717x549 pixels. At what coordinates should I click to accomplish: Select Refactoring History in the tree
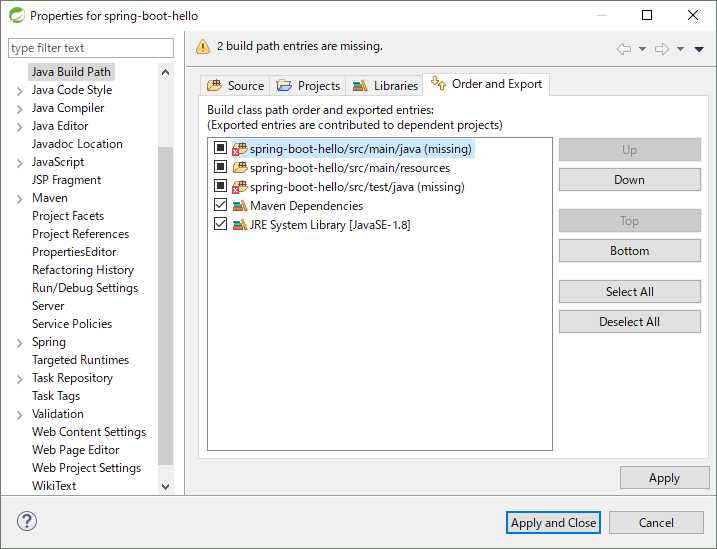click(83, 270)
